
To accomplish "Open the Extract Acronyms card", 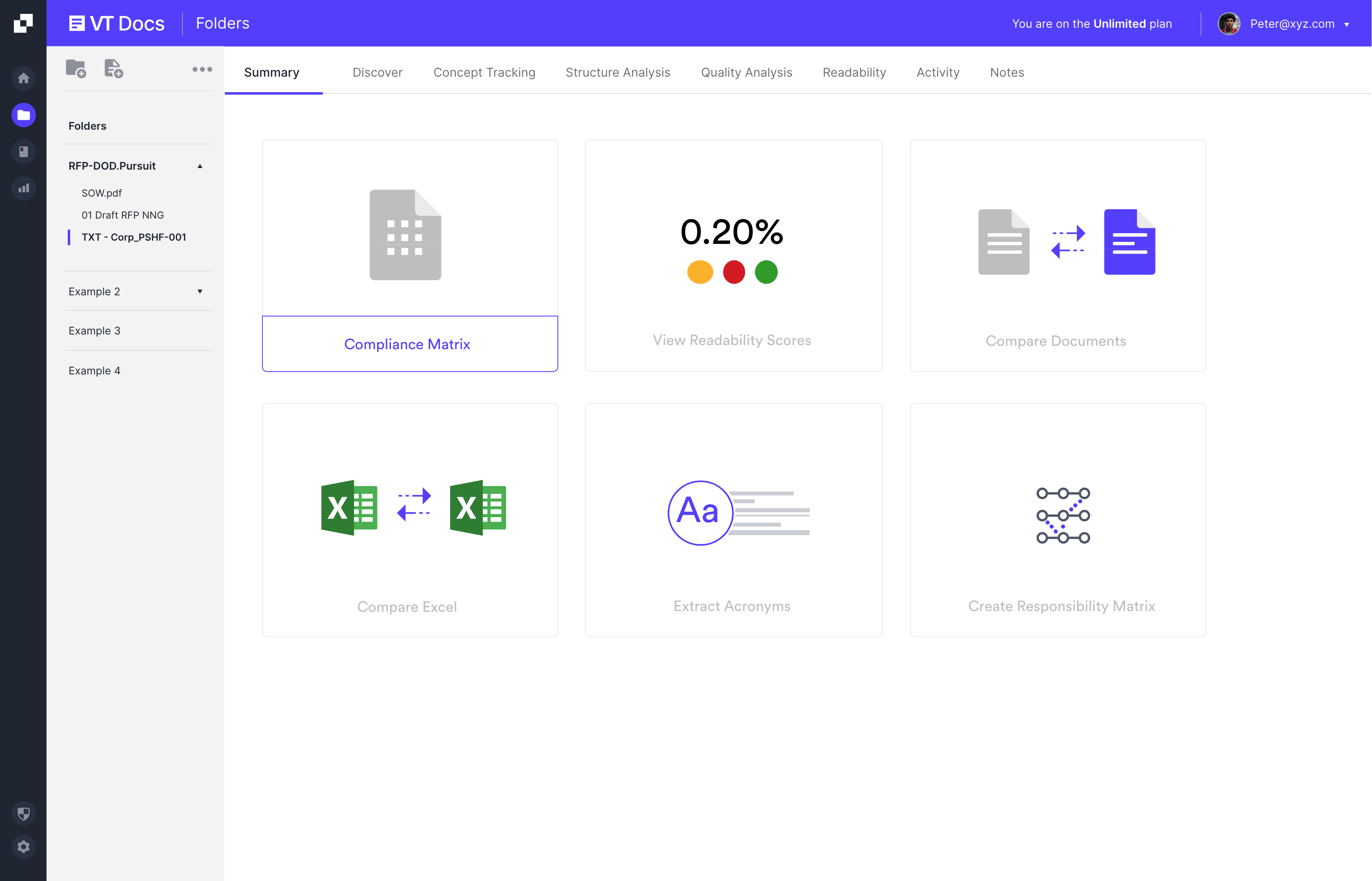I will click(x=733, y=519).
